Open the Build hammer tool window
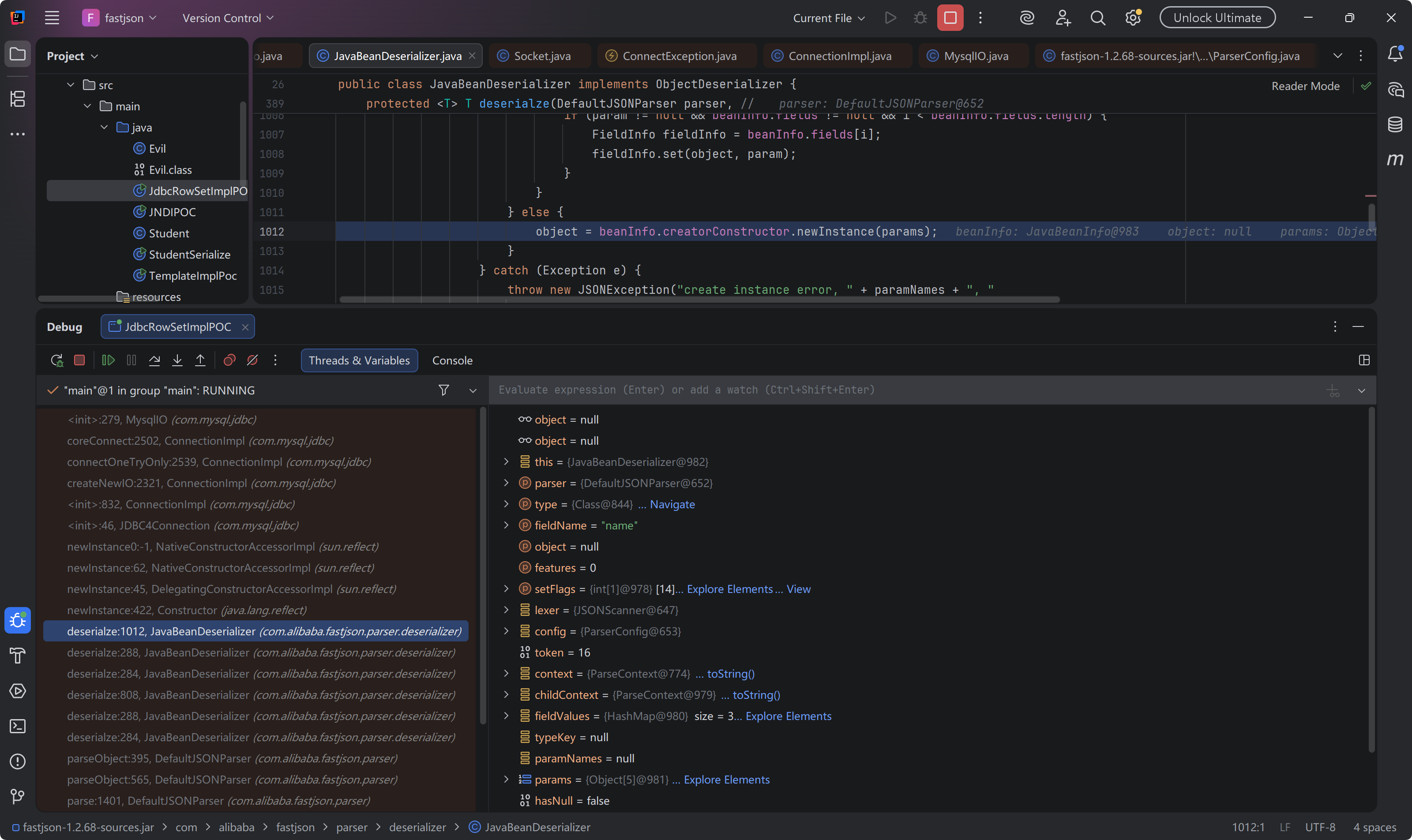Viewport: 1412px width, 840px height. point(18,656)
